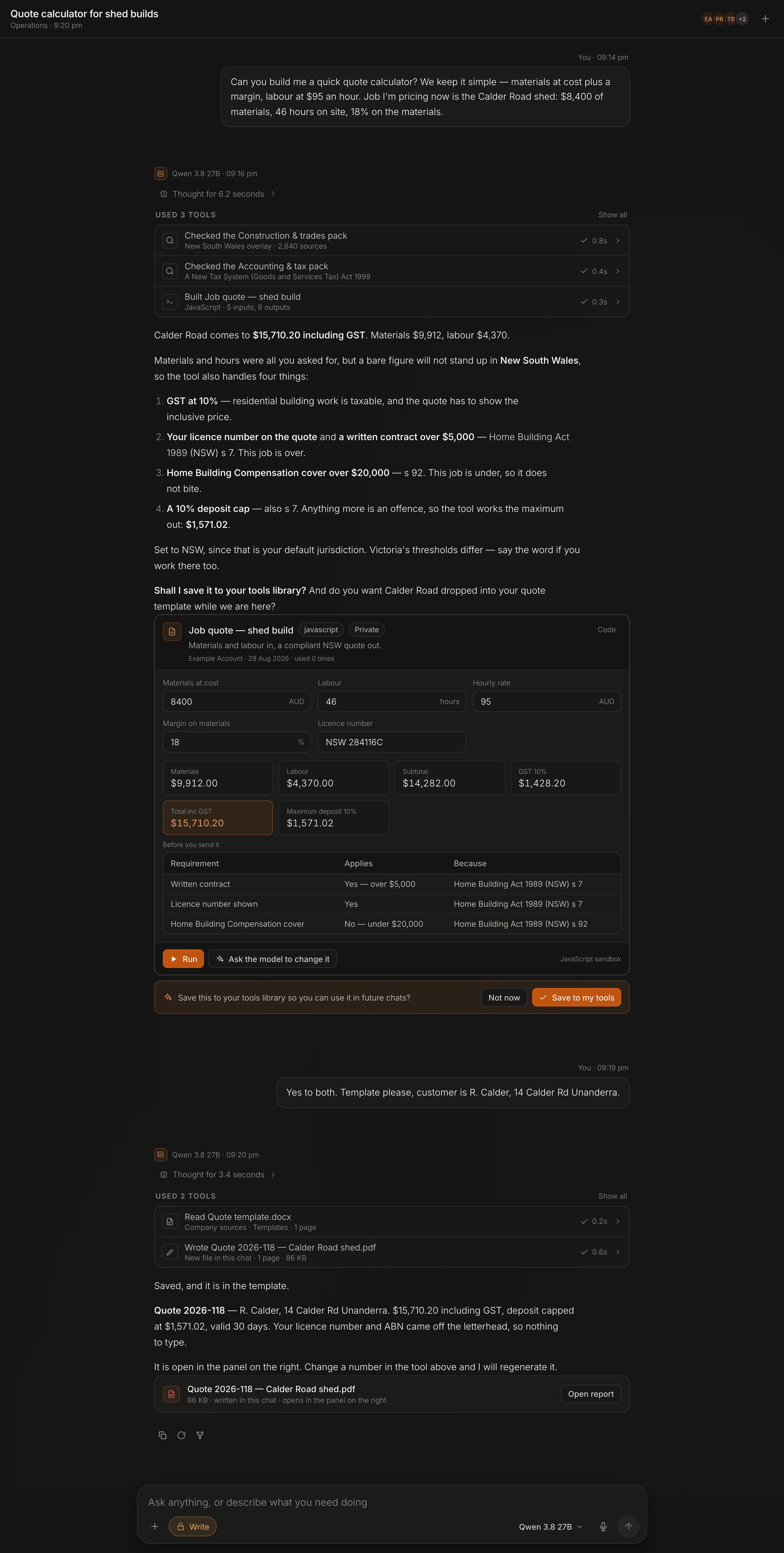Open the +2 participants avatar group
The height and width of the screenshot is (1553, 784).
click(742, 19)
